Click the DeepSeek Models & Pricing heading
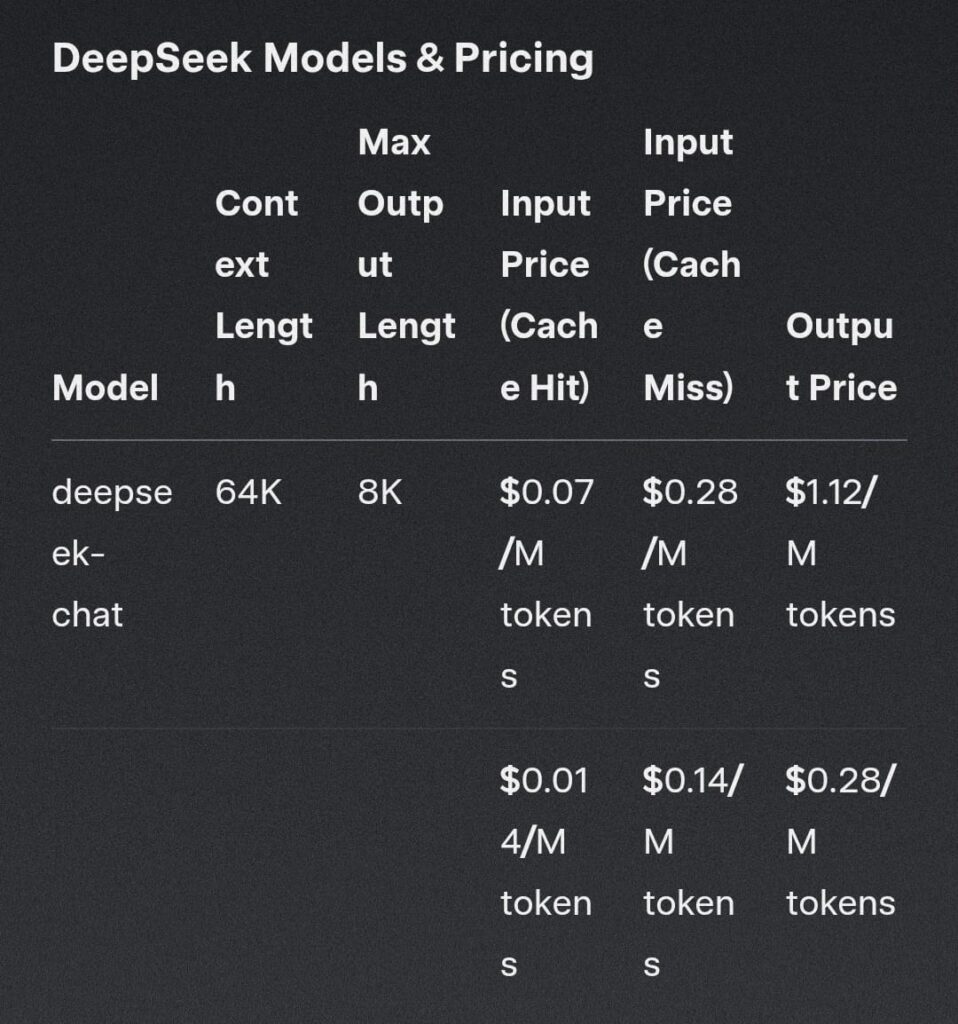The height and width of the screenshot is (1024, 958). (323, 59)
